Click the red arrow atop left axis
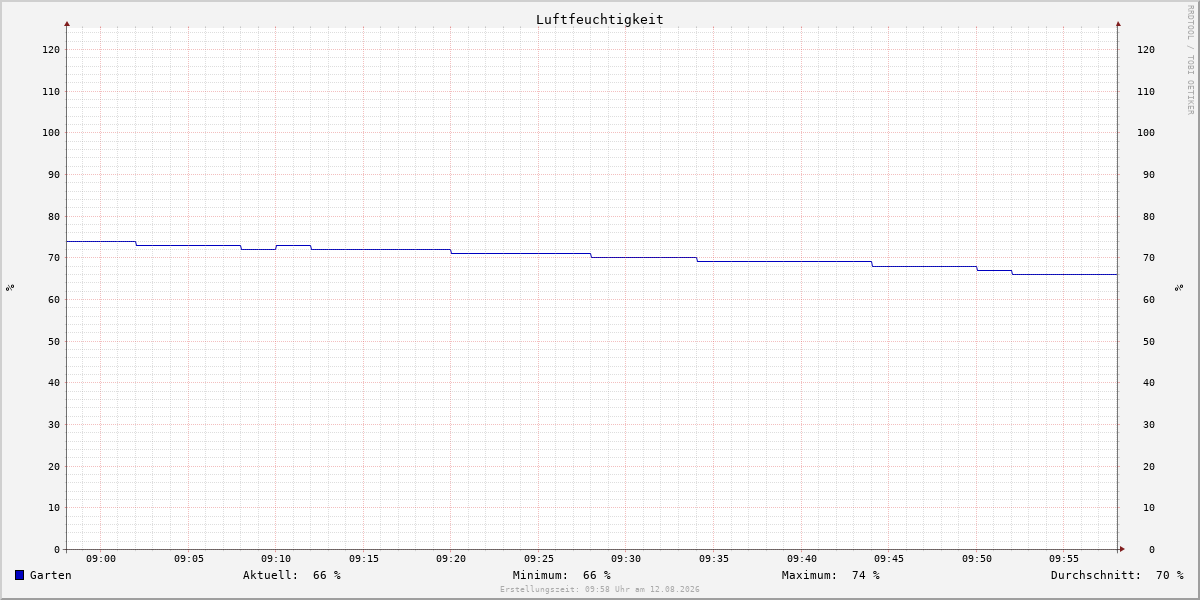Viewport: 1200px width, 600px height. (x=67, y=23)
